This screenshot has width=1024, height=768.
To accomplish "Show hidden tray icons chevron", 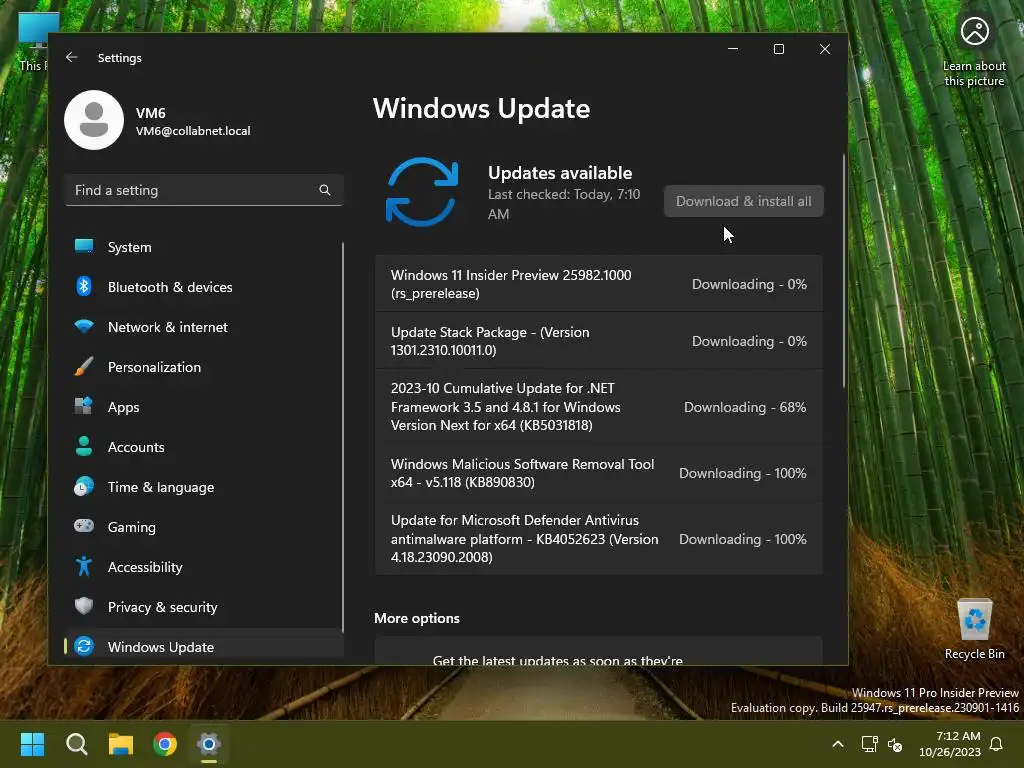I will click(838, 744).
